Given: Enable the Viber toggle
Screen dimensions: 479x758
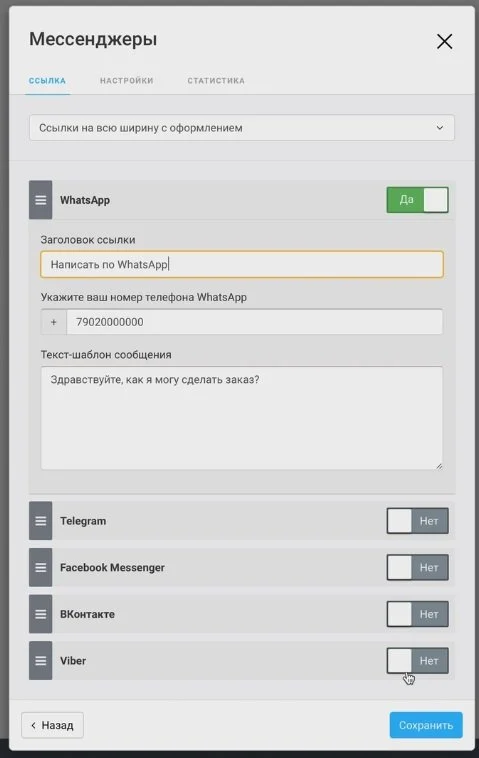Looking at the screenshot, I should (x=417, y=660).
